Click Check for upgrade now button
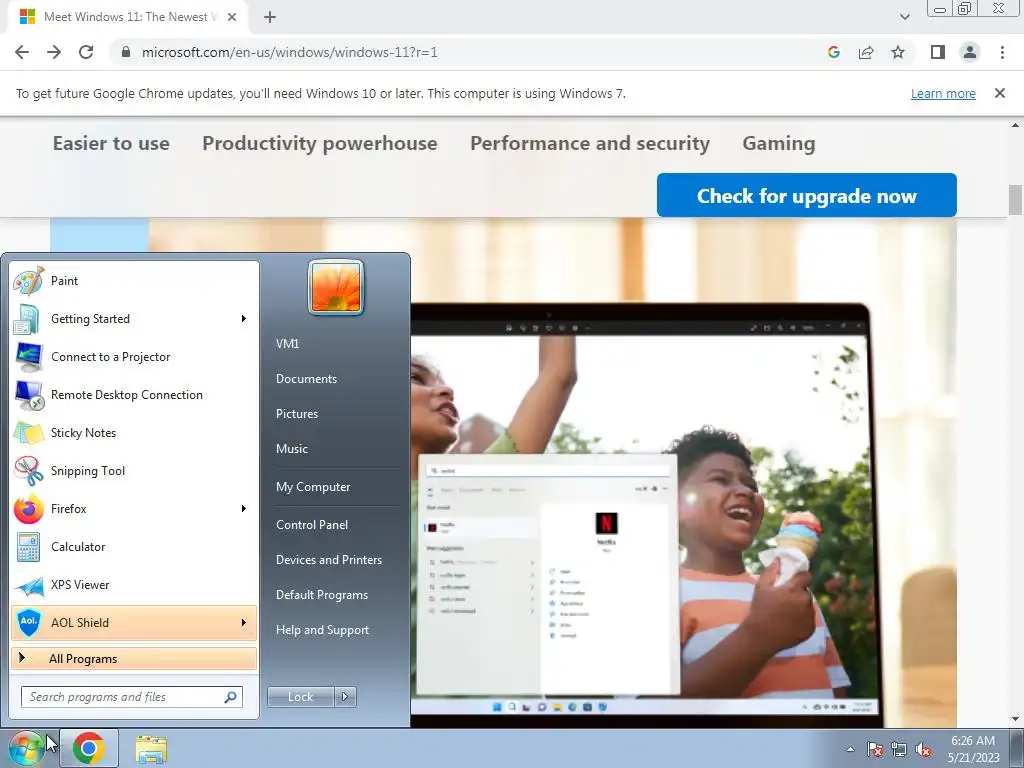Viewport: 1024px width, 768px height. click(x=807, y=195)
